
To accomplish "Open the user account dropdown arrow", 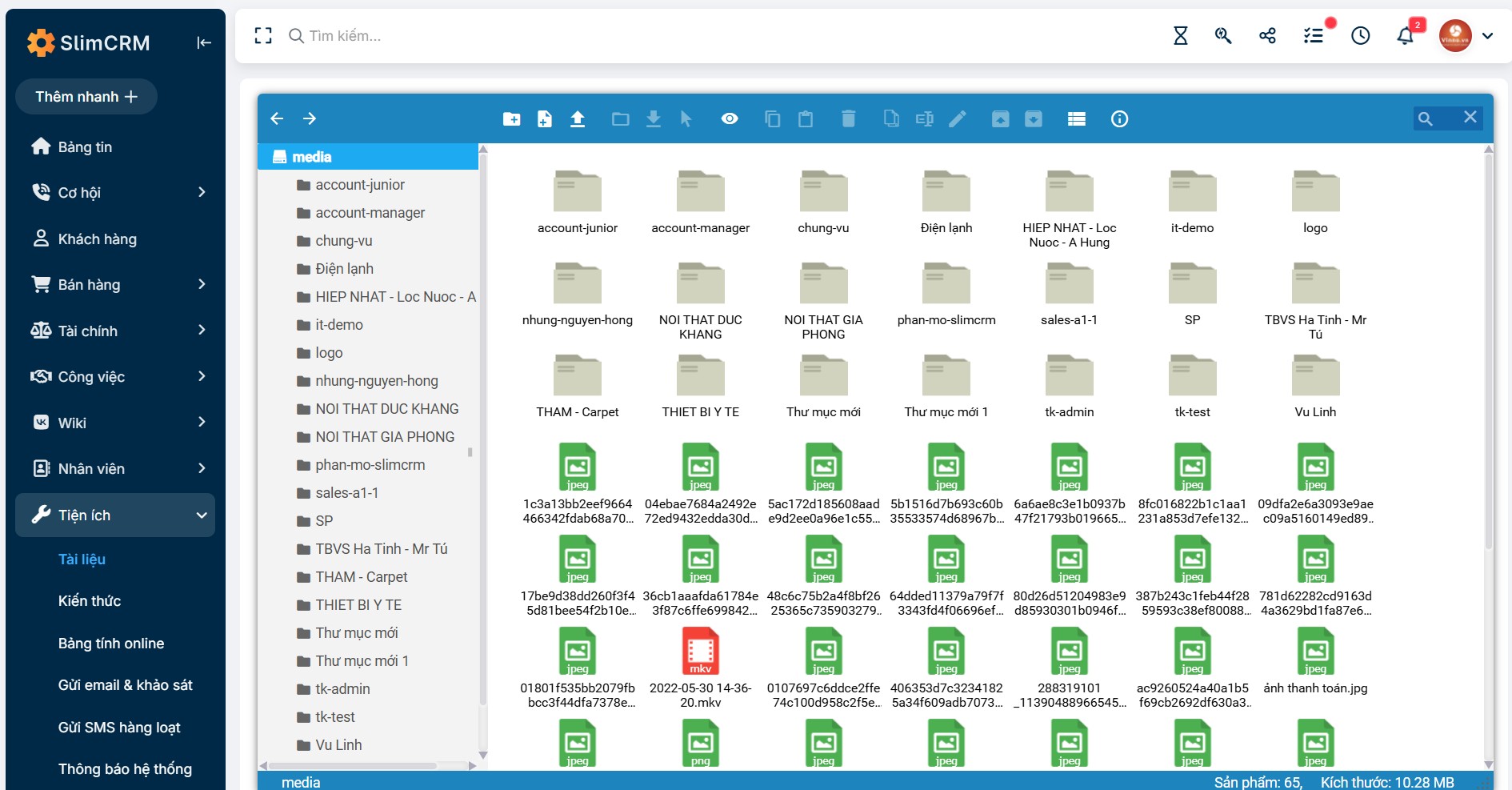I will click(x=1487, y=36).
